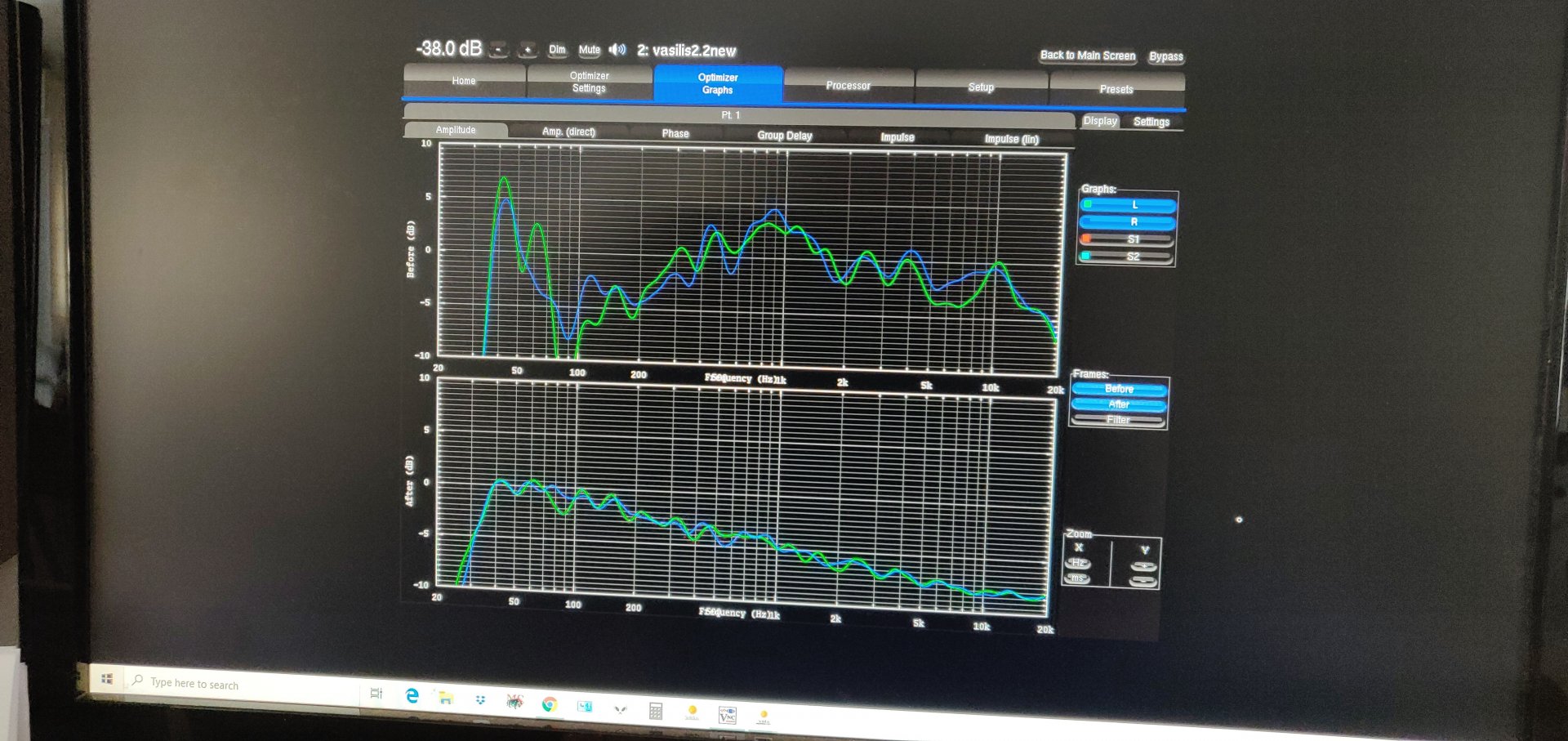
Task: Open Google Chrome from taskbar
Action: 550,703
